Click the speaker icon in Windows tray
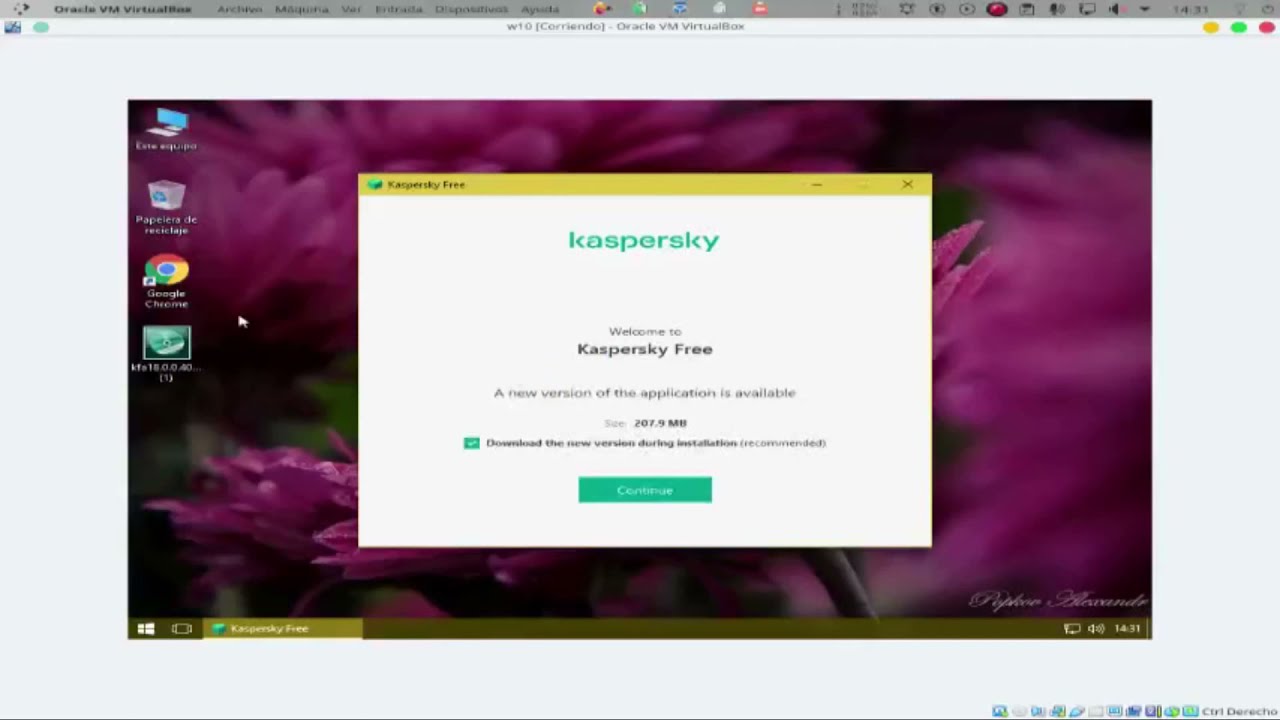 pos(1096,628)
